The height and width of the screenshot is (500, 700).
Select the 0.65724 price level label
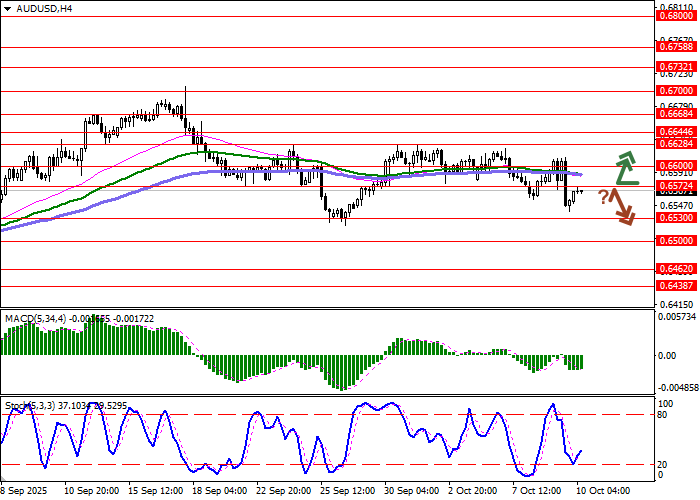pos(676,185)
